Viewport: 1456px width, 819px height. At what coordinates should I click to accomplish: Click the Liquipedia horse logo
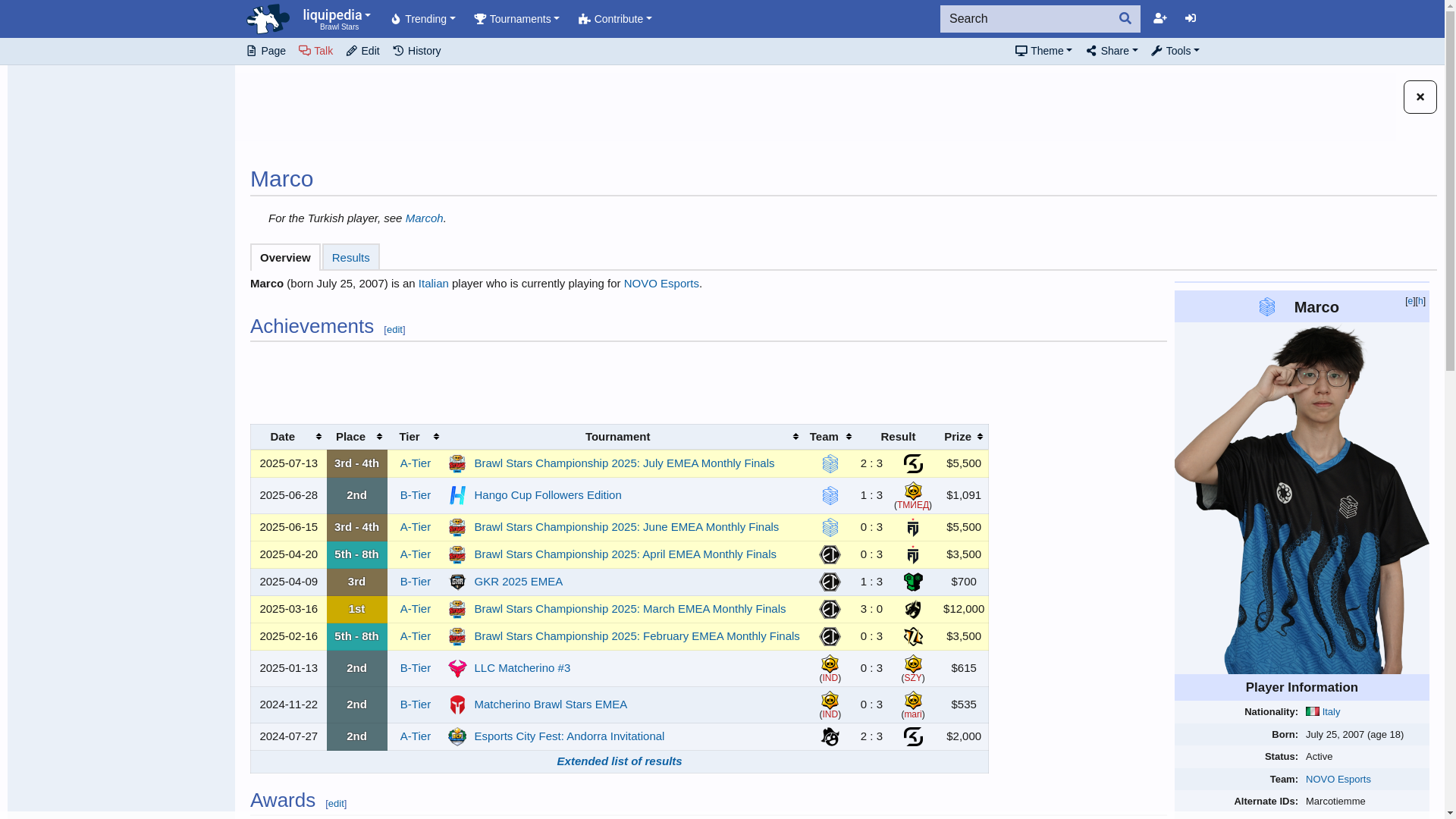(268, 19)
